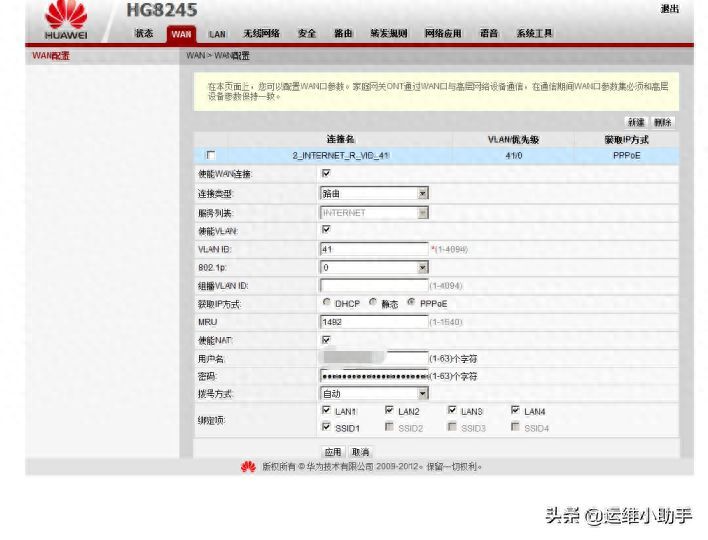Image resolution: width=708 pixels, height=540 pixels.
Task: Click the 取消 (Cancel) button
Action: click(x=360, y=452)
